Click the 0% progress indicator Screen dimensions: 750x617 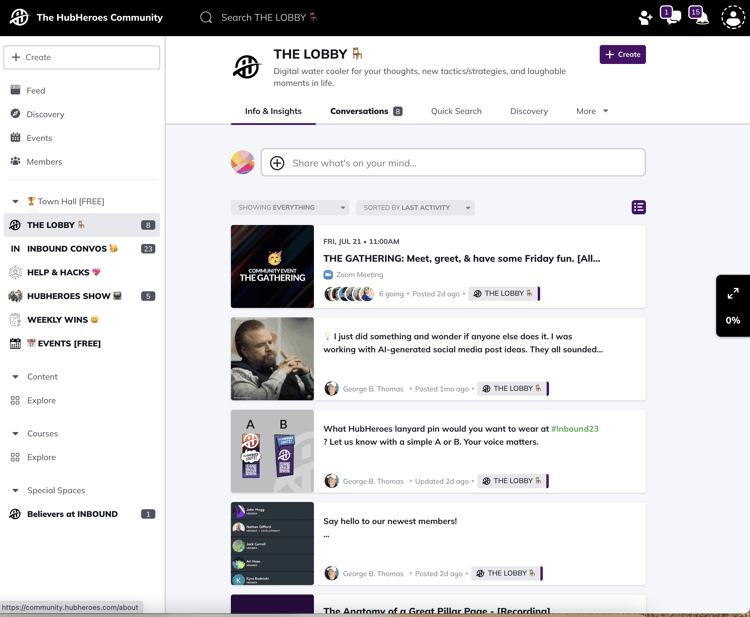pyautogui.click(x=733, y=320)
